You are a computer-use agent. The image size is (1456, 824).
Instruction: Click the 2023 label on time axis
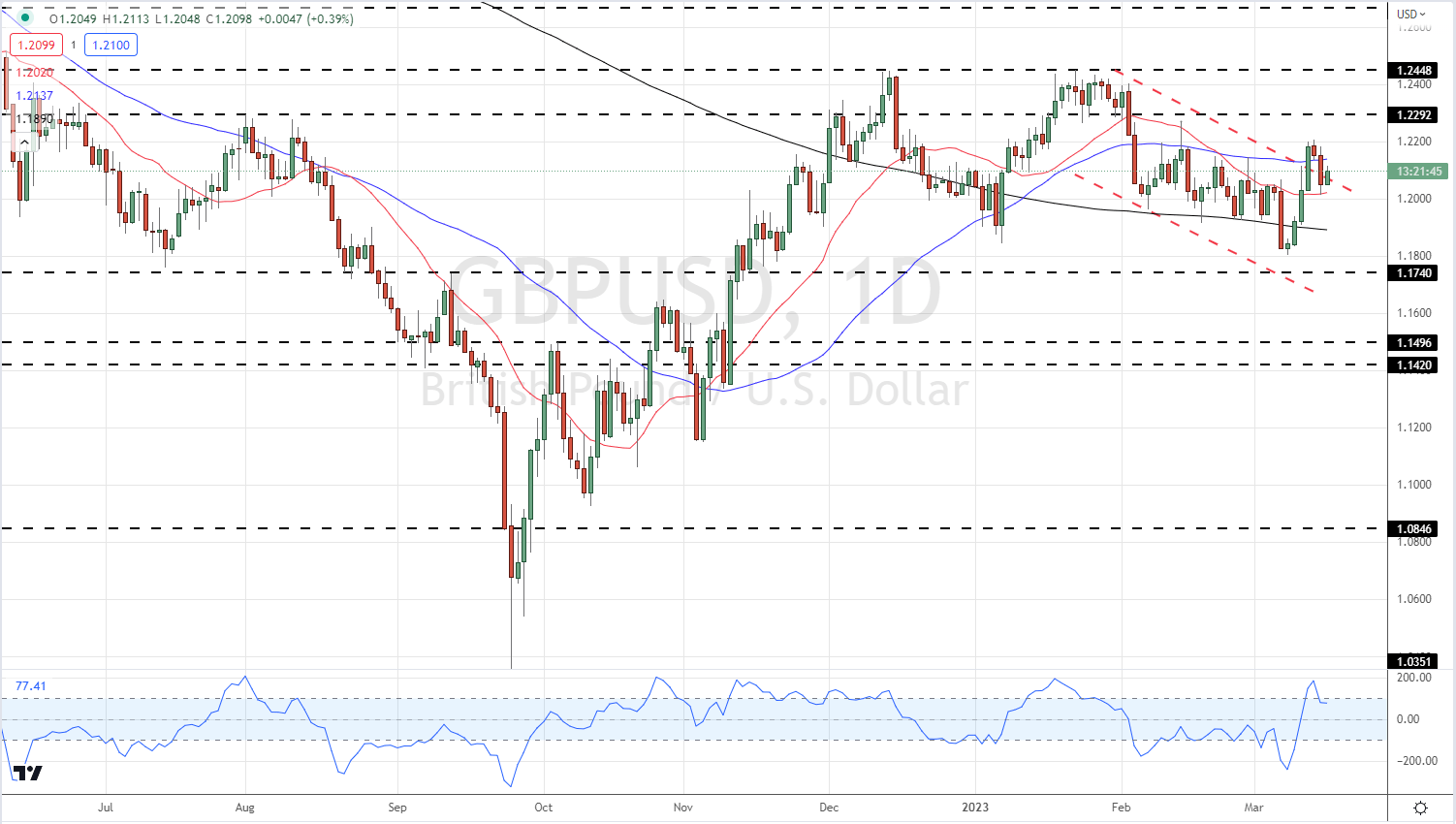[x=976, y=807]
